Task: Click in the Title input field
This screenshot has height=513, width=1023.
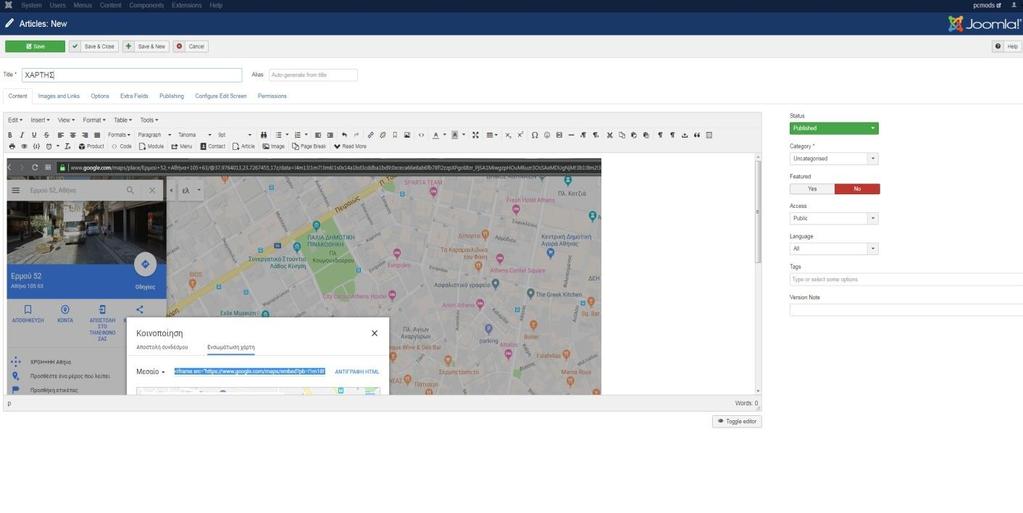Action: (132, 75)
